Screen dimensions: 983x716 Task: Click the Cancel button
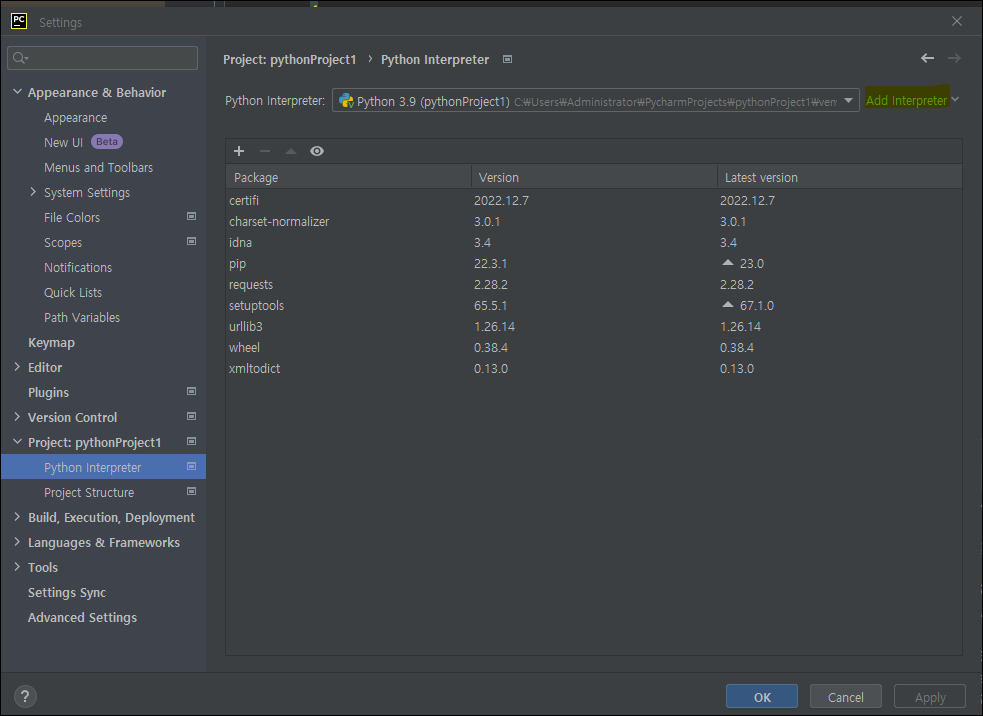(x=846, y=697)
